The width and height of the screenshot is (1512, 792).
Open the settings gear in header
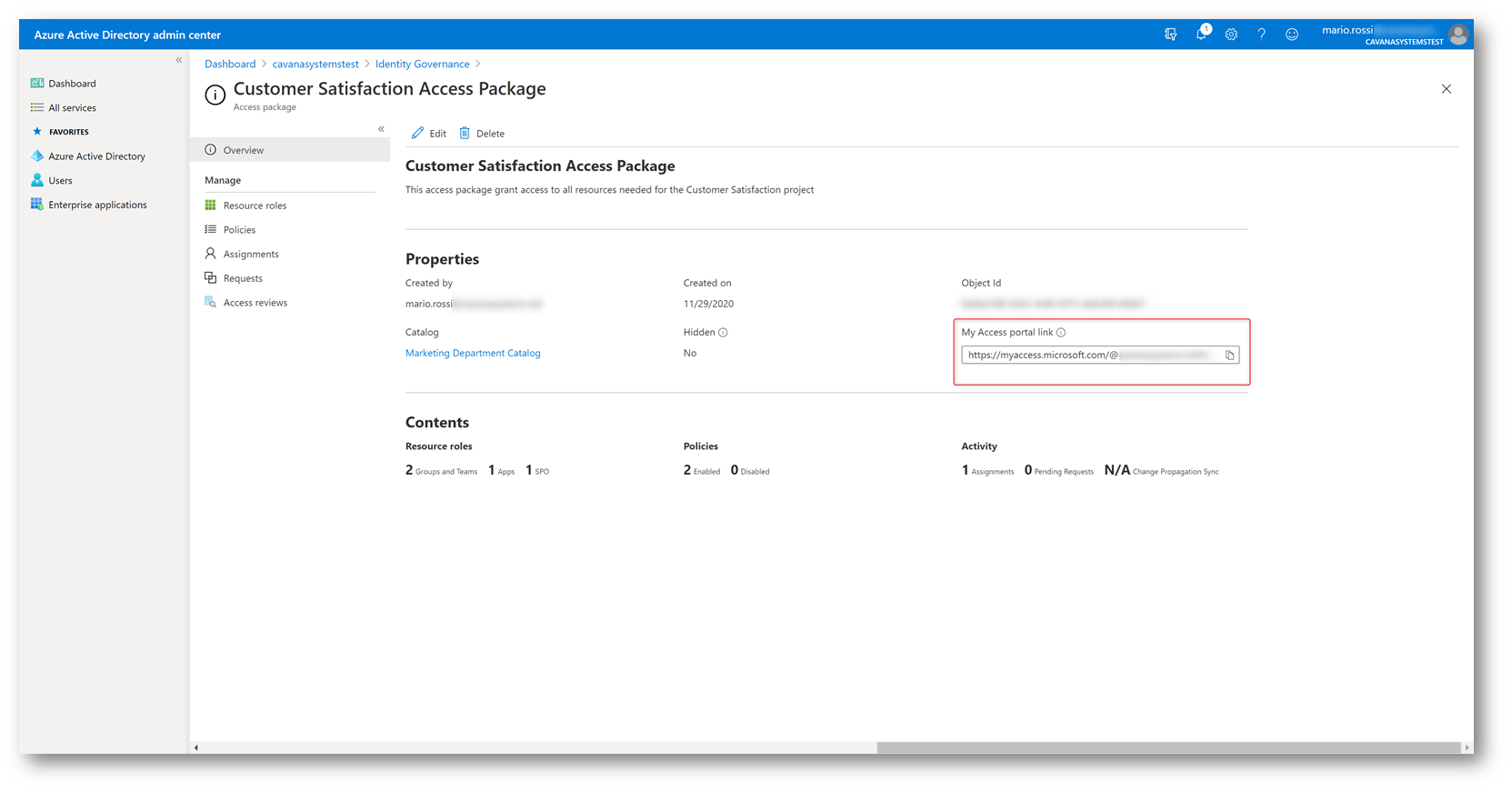(1231, 35)
